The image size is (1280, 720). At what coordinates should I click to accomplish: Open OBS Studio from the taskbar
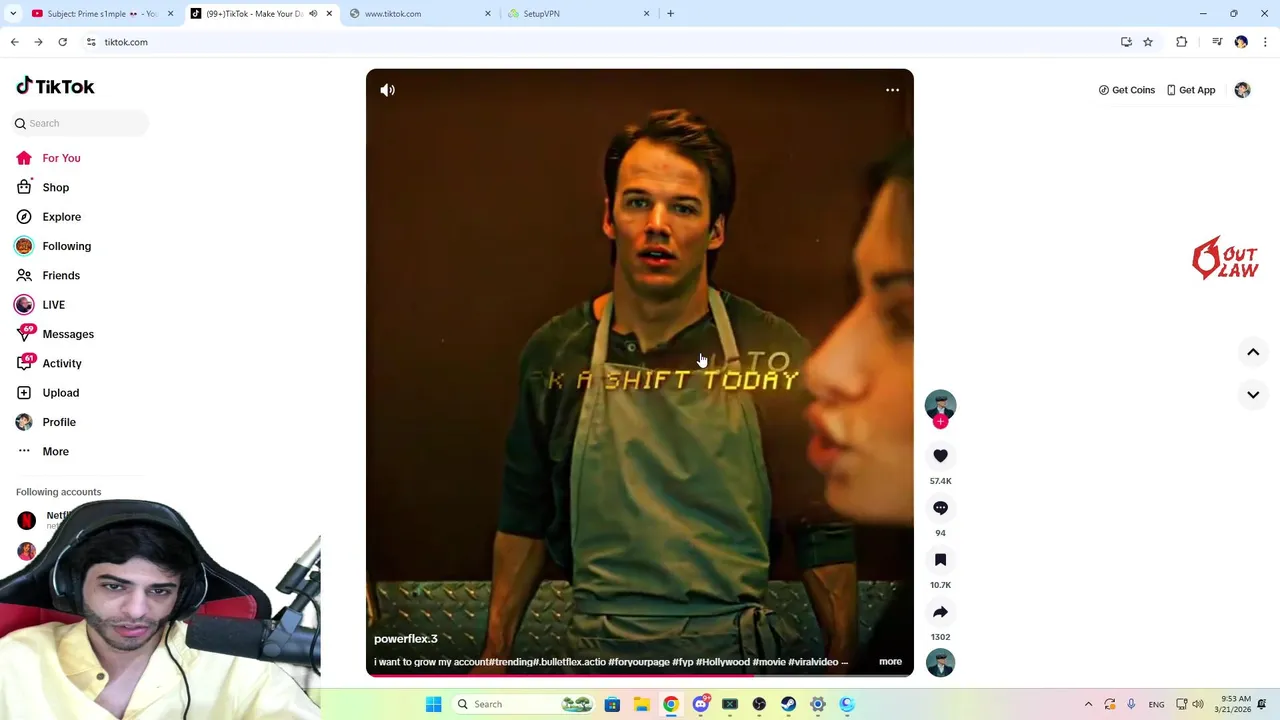click(x=759, y=704)
